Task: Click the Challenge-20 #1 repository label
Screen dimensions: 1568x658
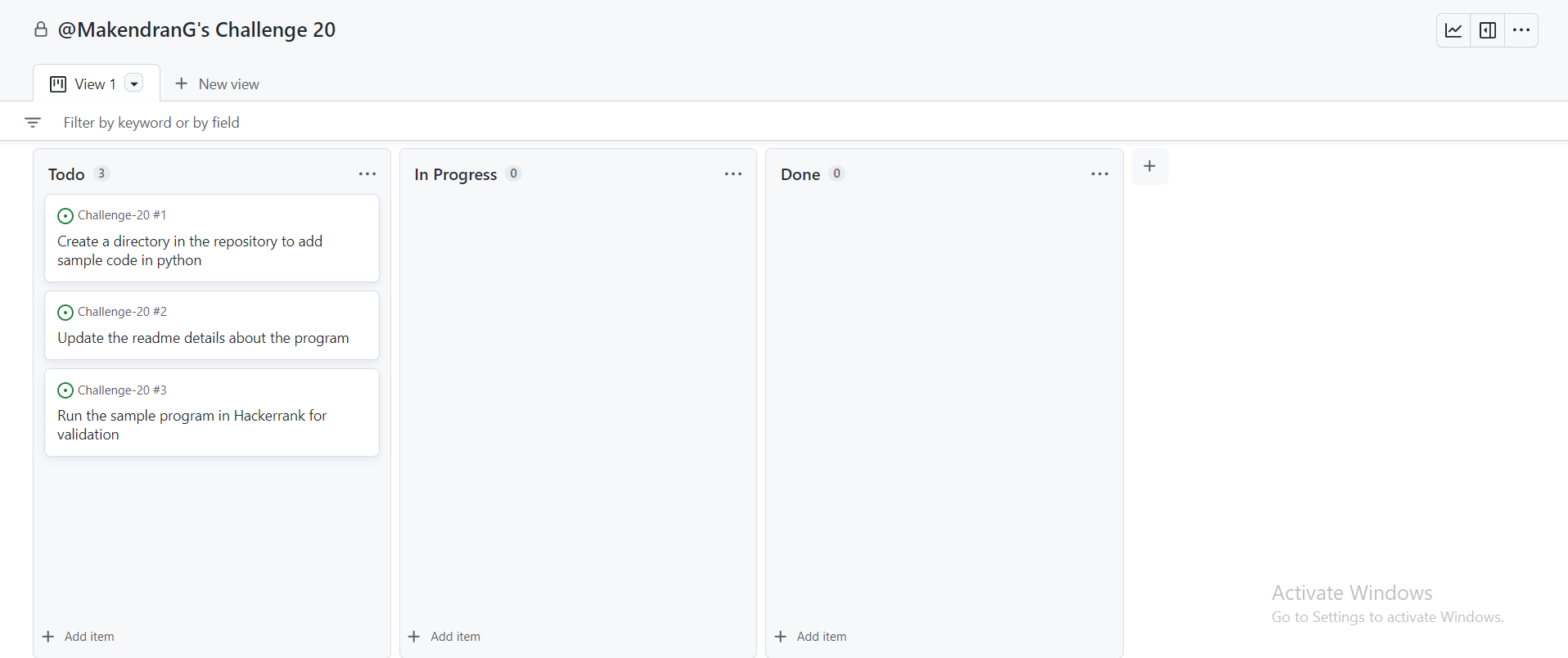Action: click(x=122, y=215)
